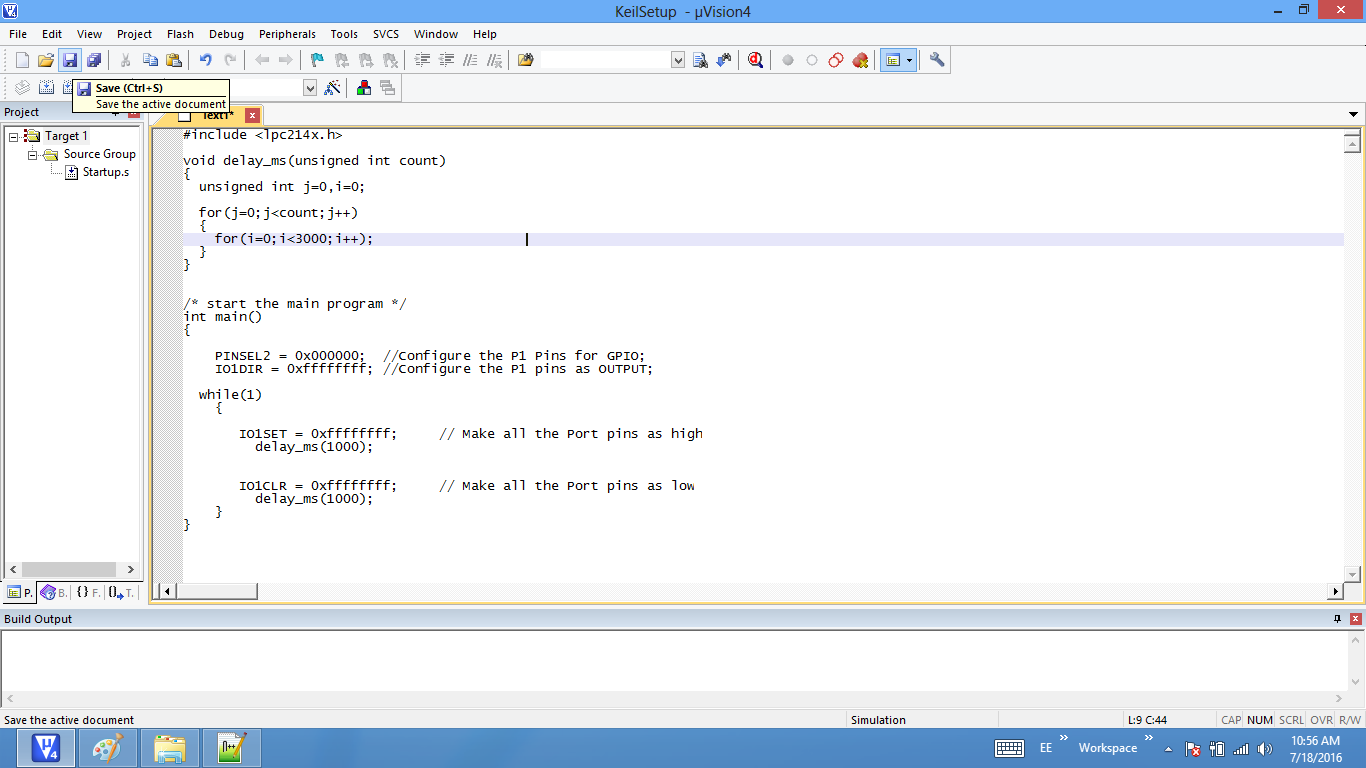This screenshot has width=1366, height=768.
Task: Open the Flash menu
Action: (x=181, y=34)
